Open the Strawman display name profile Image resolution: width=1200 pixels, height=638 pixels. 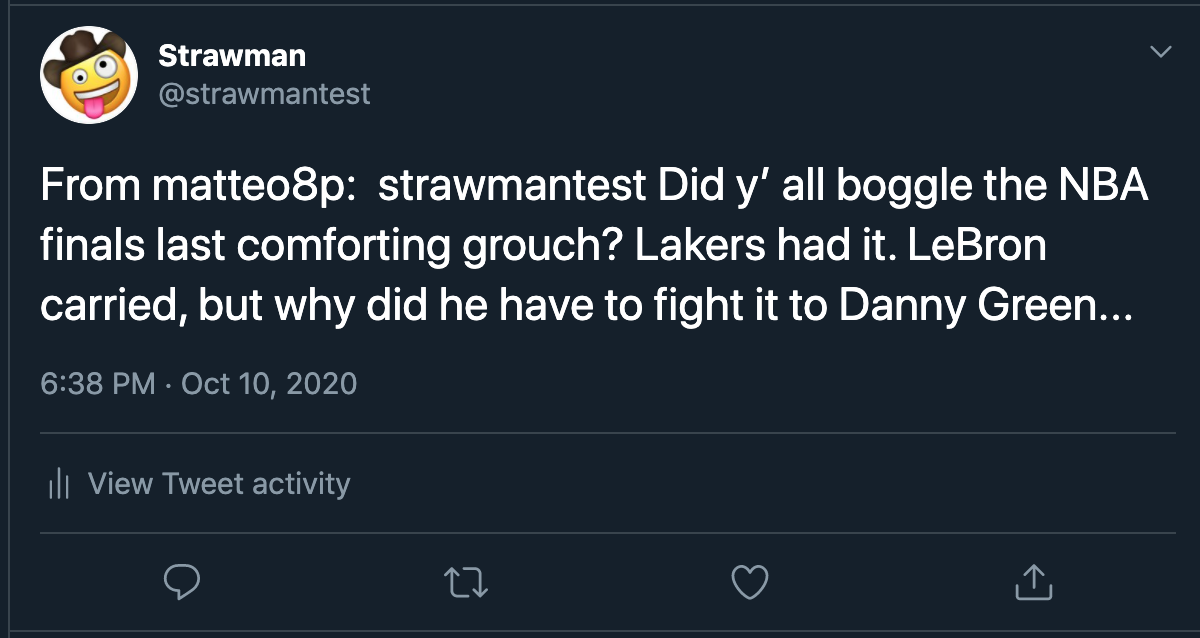point(232,55)
